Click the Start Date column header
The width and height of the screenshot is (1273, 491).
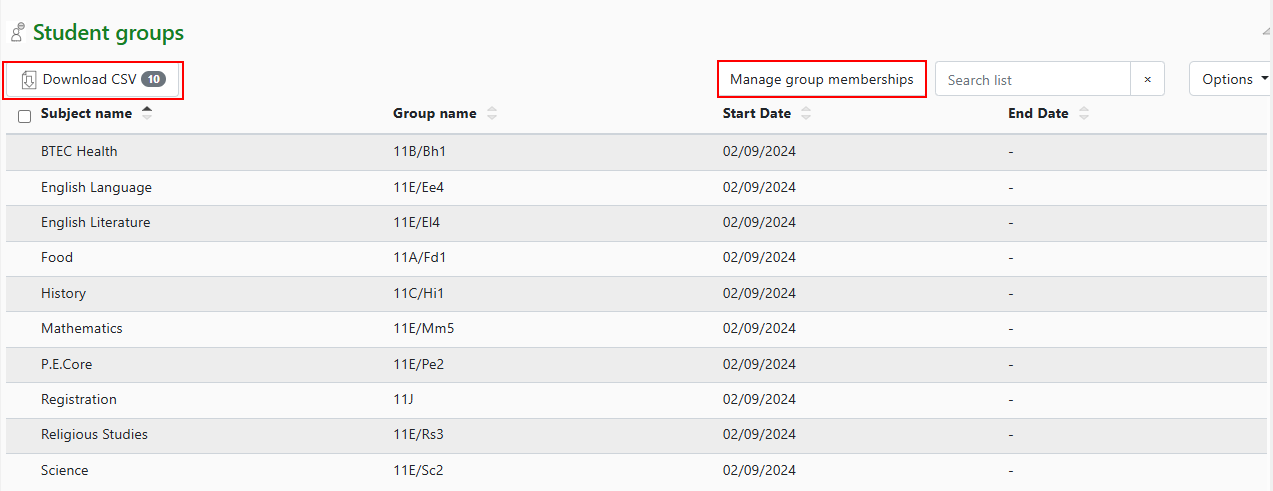tap(756, 113)
